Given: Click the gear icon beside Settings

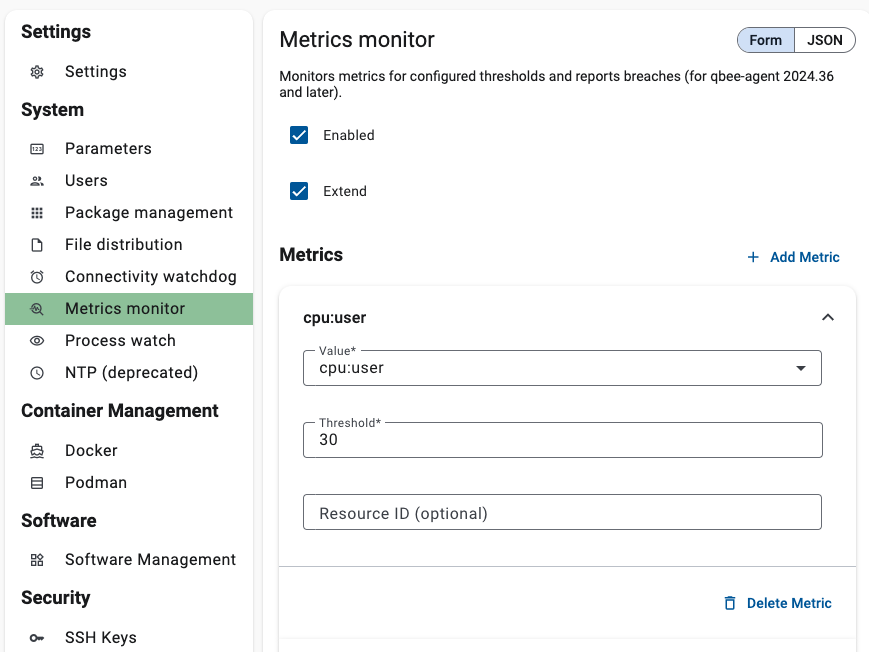Looking at the screenshot, I should coord(37,72).
